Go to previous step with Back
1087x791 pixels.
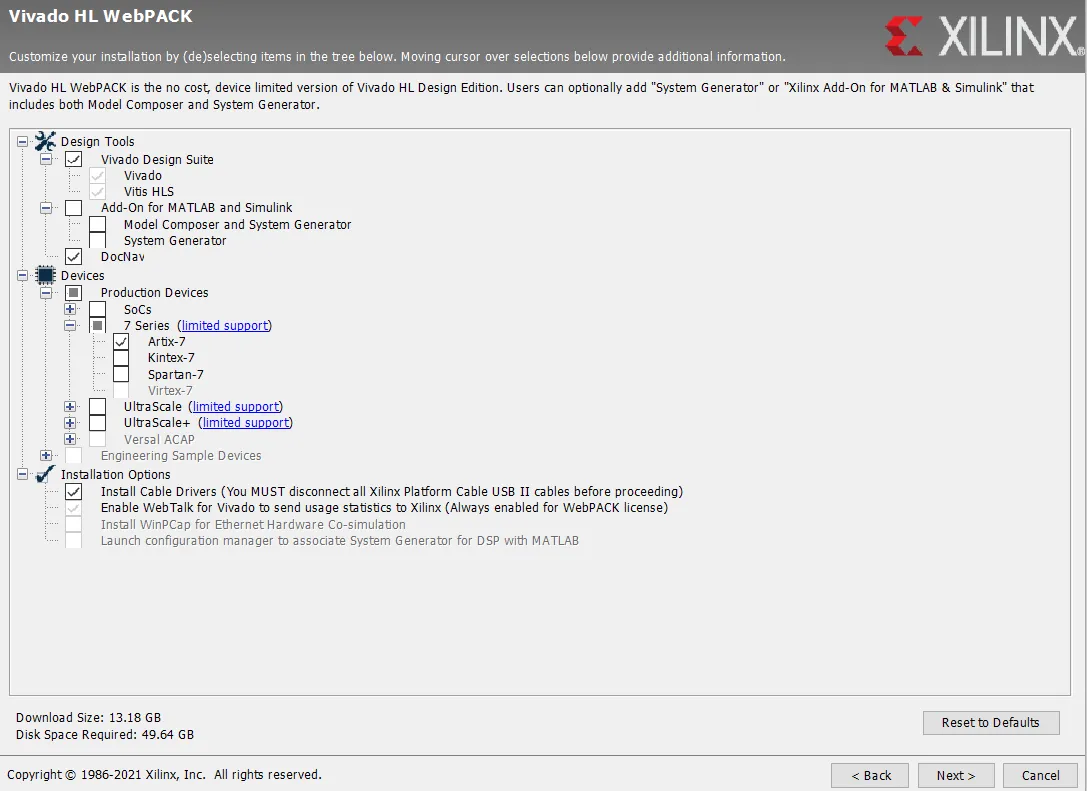click(x=870, y=775)
